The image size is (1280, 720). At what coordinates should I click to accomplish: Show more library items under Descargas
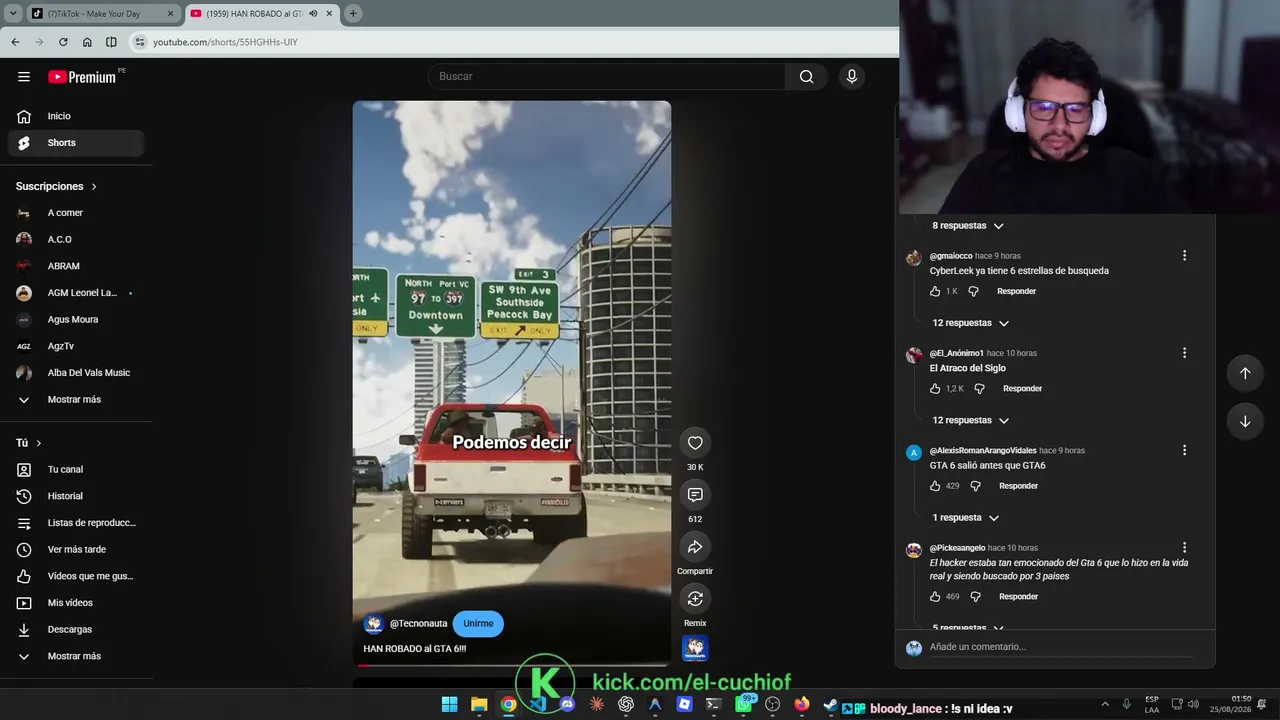click(x=76, y=656)
